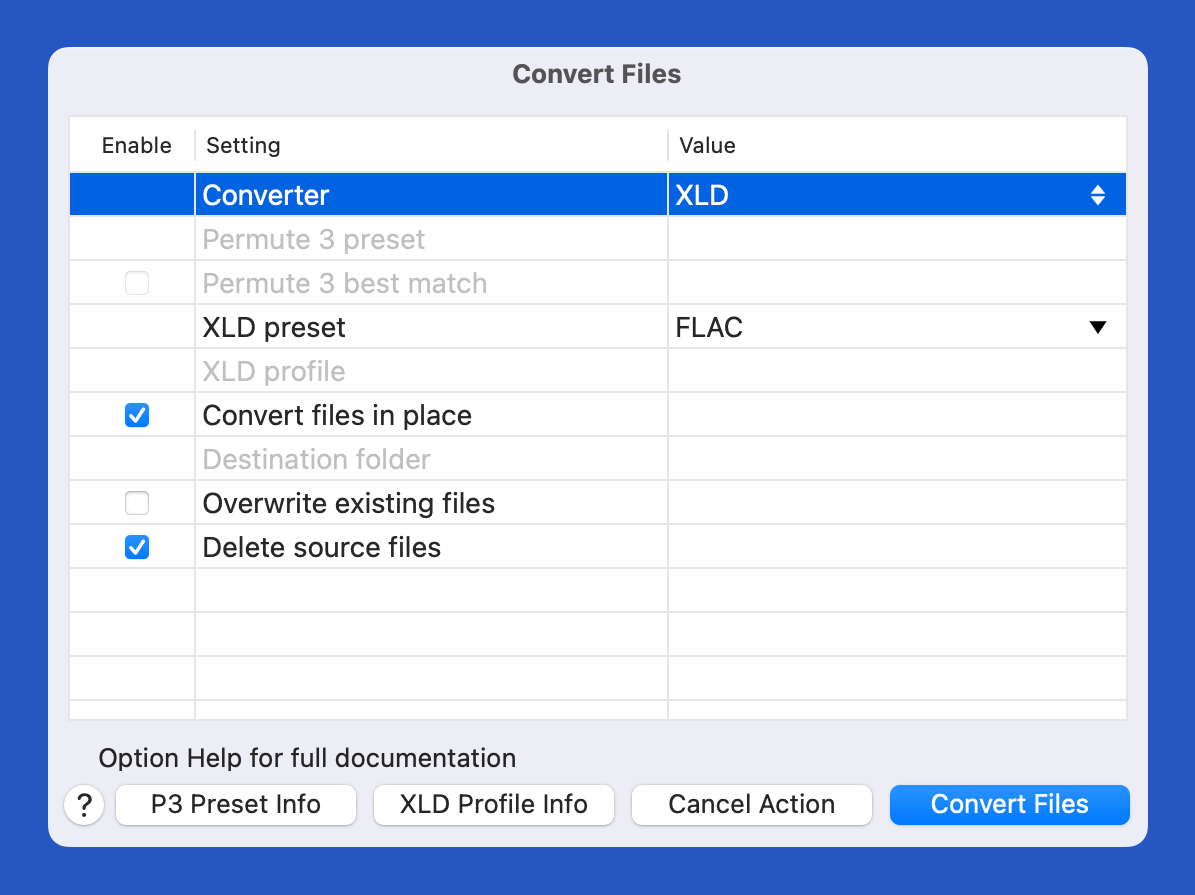Screen dimensions: 1195x895
Task: Click the Value column header
Action: pyautogui.click(x=707, y=146)
